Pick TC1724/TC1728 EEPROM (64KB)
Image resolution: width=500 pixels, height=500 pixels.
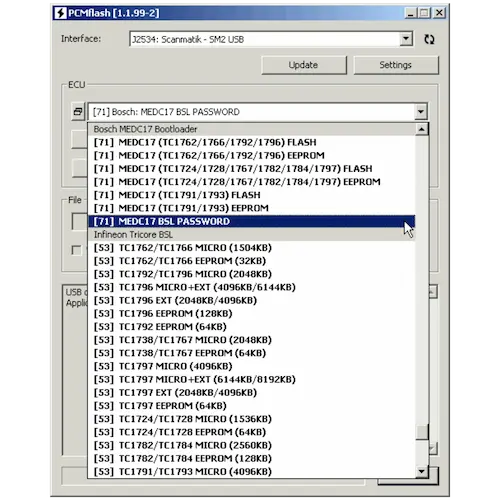[x=251, y=432]
